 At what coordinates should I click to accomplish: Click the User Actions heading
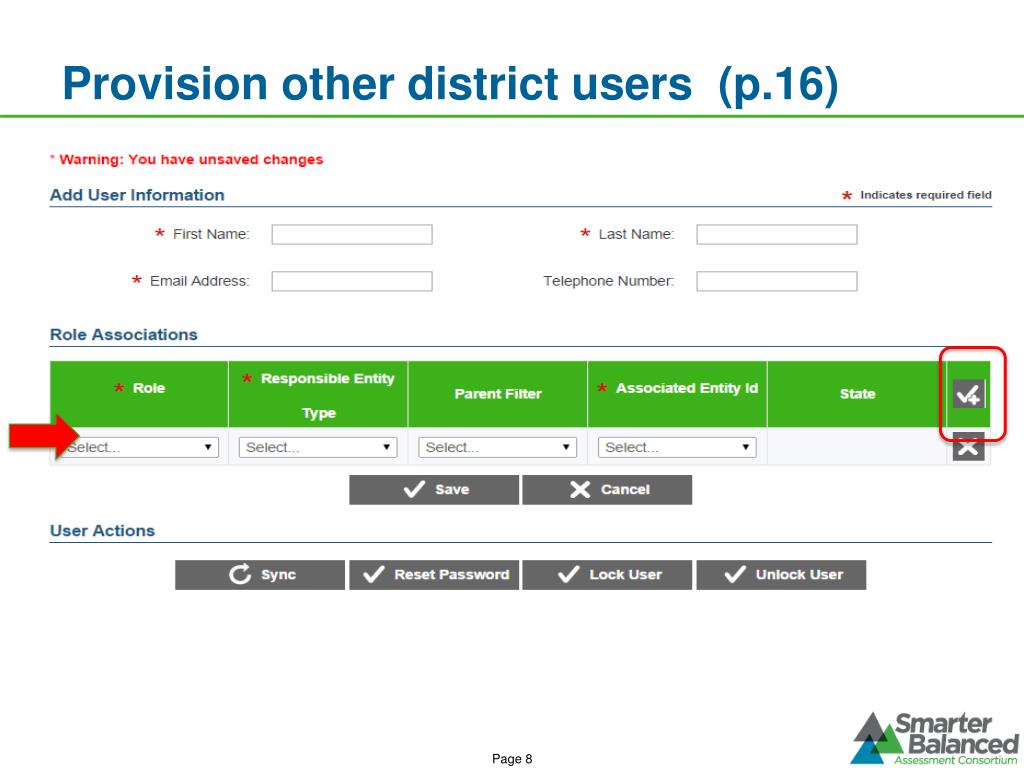tap(103, 530)
